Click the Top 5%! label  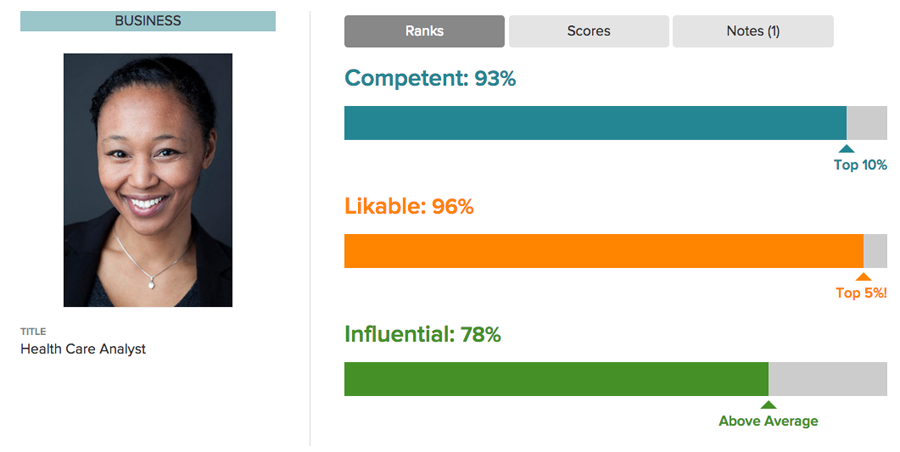click(x=861, y=293)
